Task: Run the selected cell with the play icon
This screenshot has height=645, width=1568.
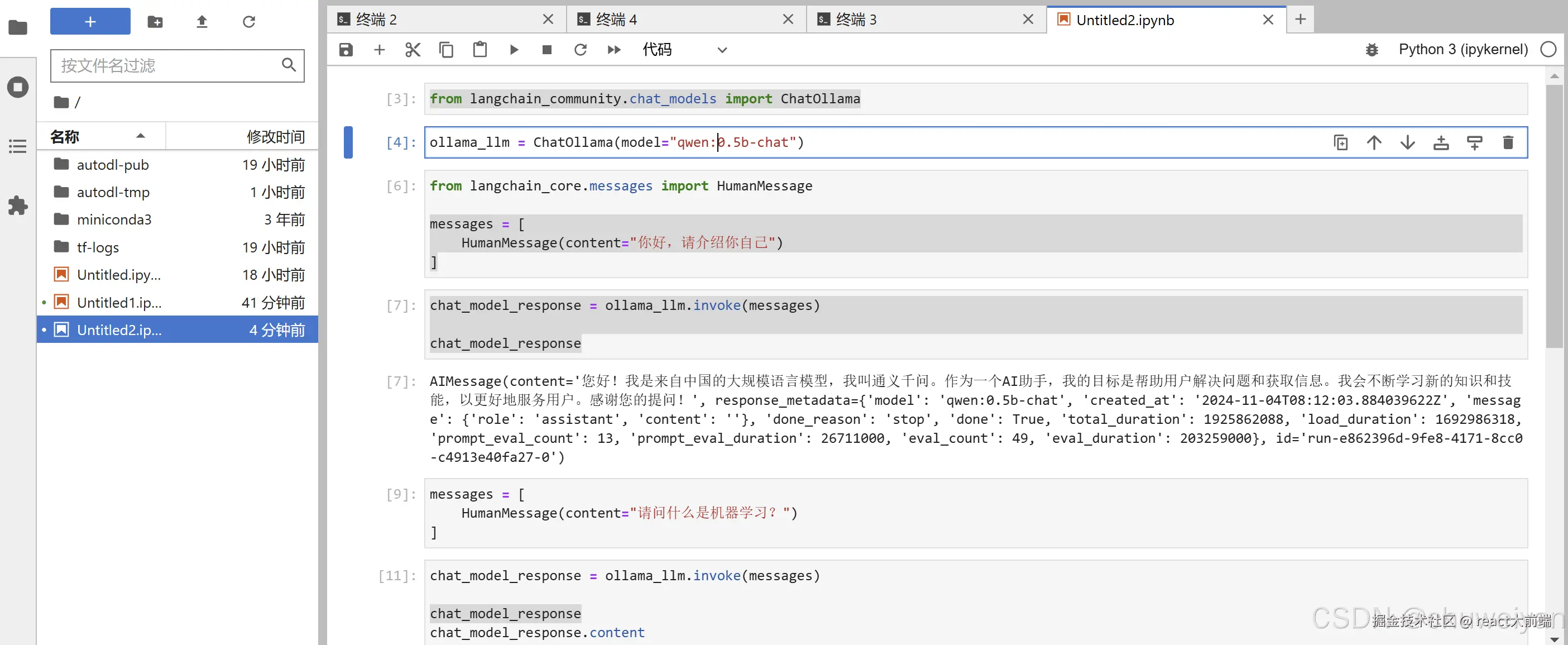Action: pos(514,50)
